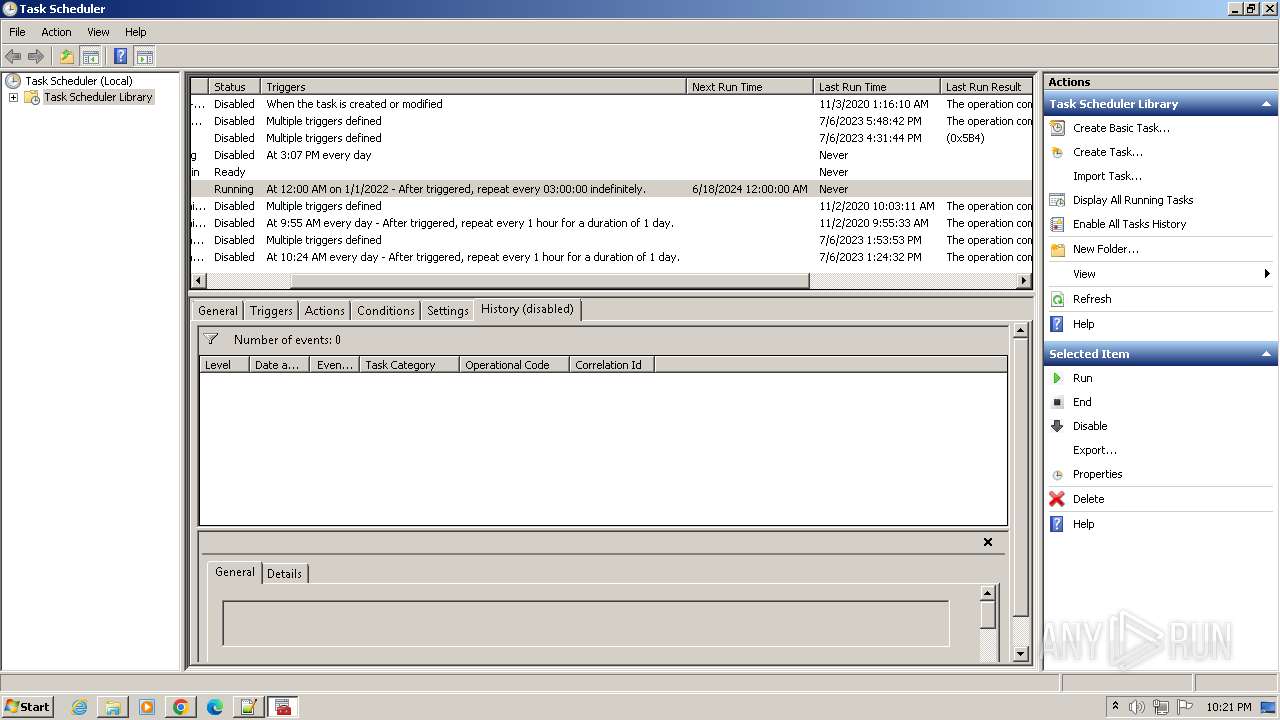Click the volume speaker tray icon
This screenshot has width=1280, height=720.
tap(1136, 707)
